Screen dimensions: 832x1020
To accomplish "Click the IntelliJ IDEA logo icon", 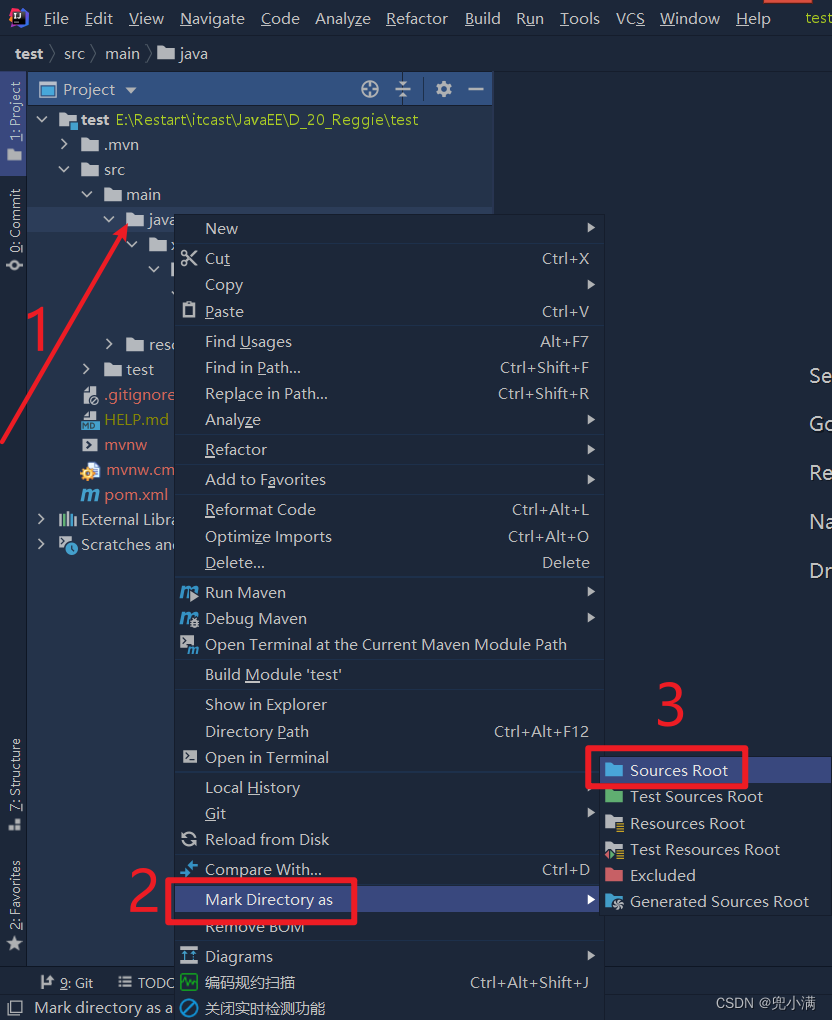I will coord(19,18).
